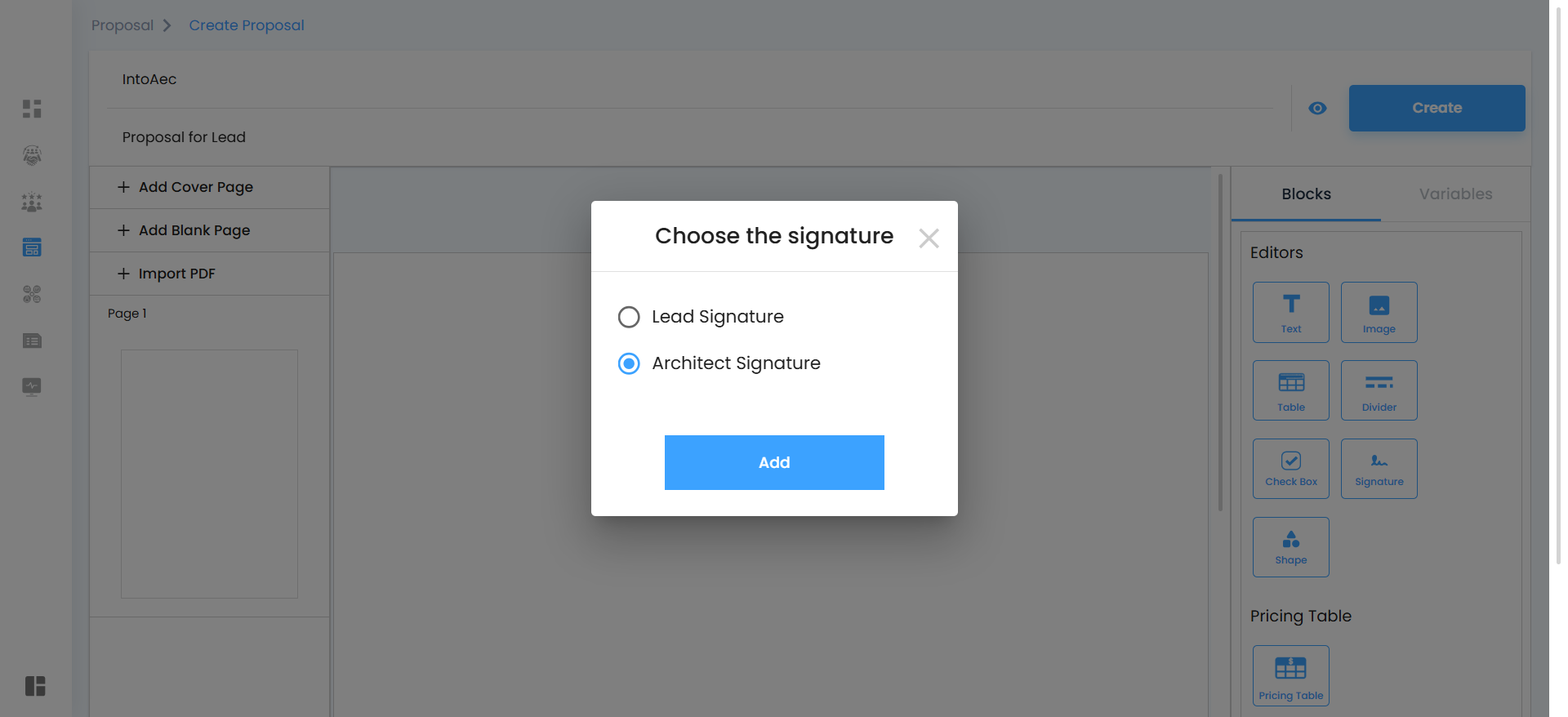
Task: Choose the Signature block
Action: (x=1379, y=469)
